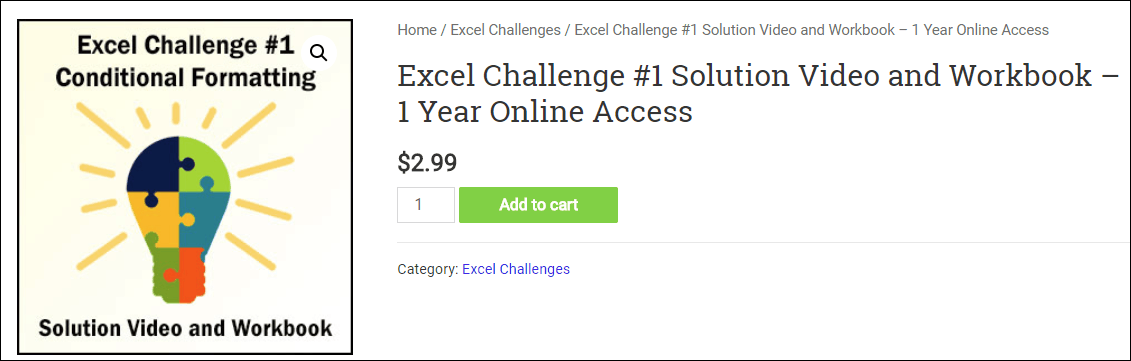Click the yellow puzzle piece in lightbulb
Screen dimensions: 1131x361
154,219
